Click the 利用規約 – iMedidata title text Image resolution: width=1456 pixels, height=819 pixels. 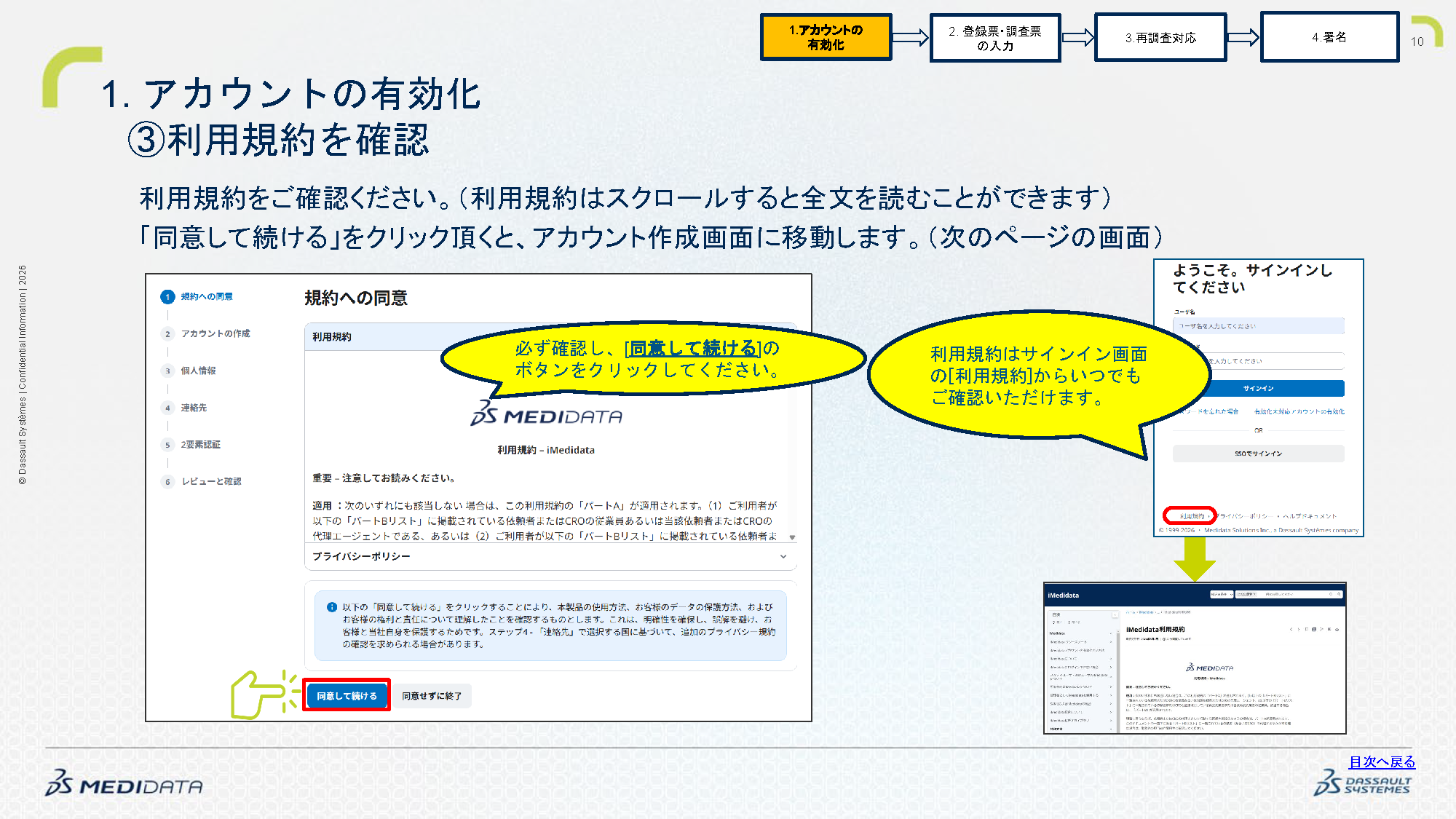pos(546,450)
